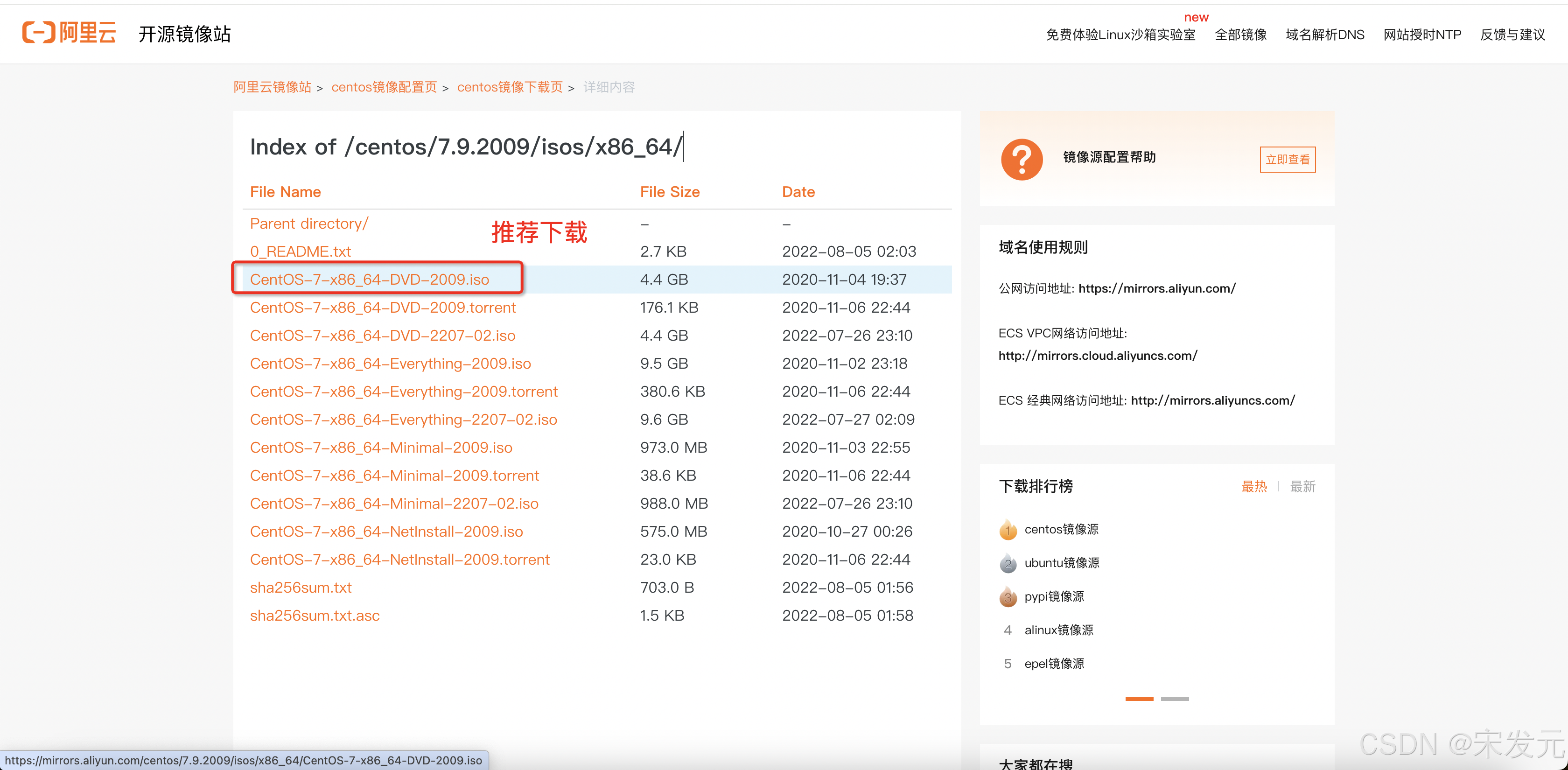The width and height of the screenshot is (1568, 770).
Task: Open centos镜像源 in download ranking
Action: coord(1062,530)
